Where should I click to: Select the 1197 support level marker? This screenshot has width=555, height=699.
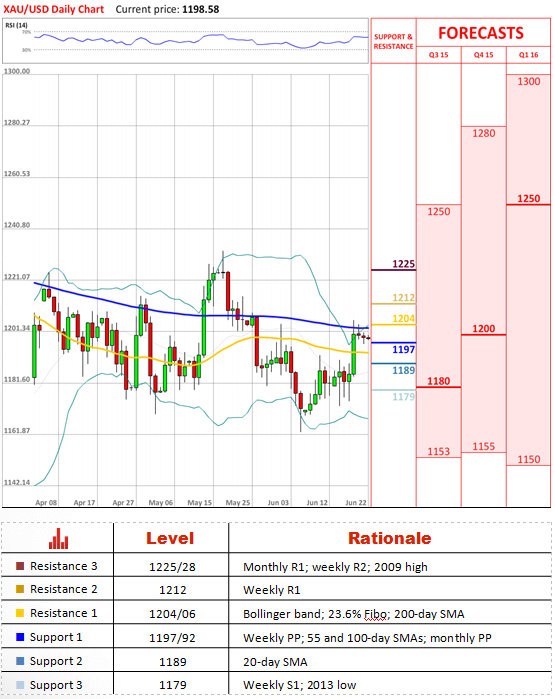click(x=403, y=350)
